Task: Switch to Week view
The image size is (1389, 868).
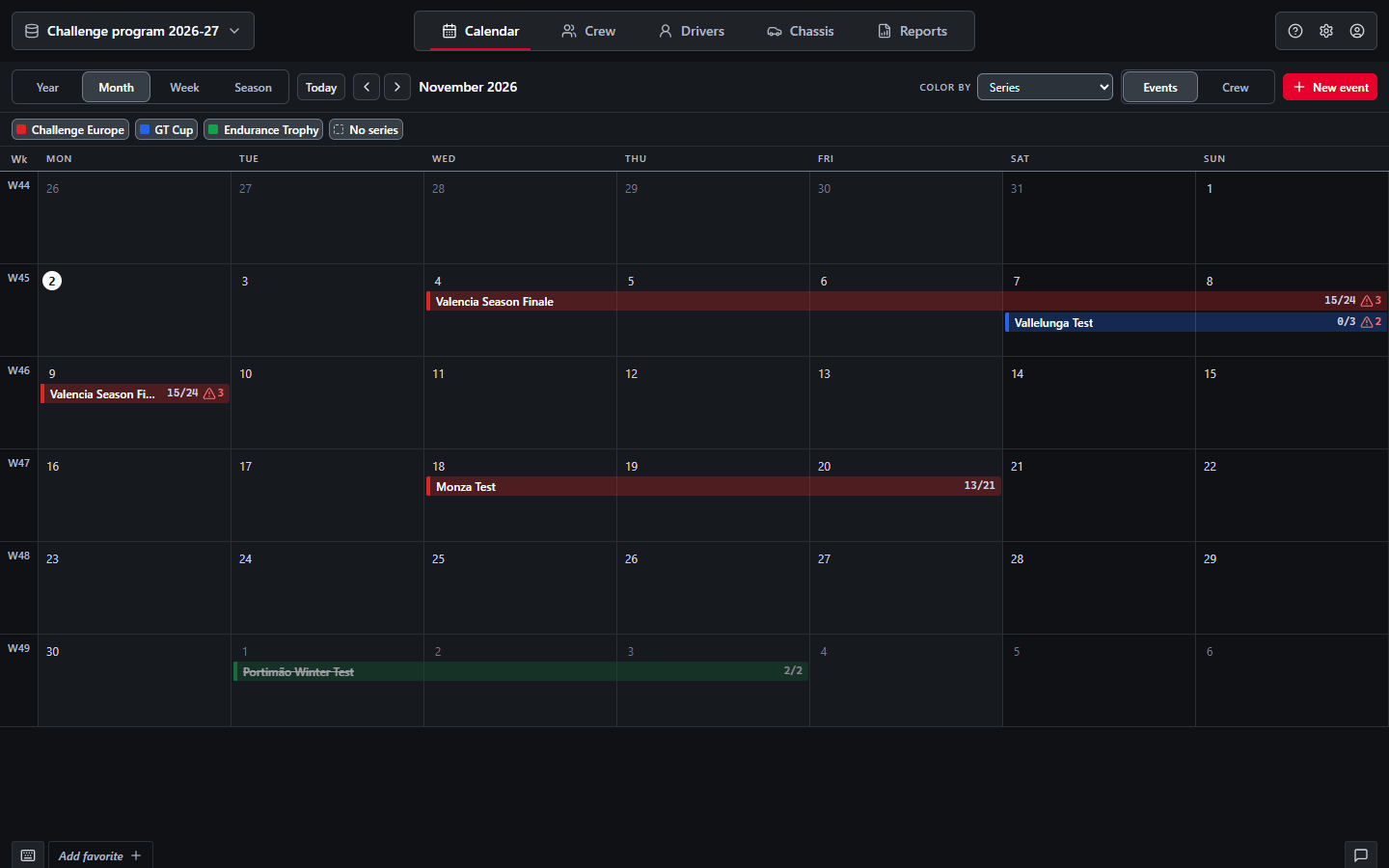Action: 184,87
